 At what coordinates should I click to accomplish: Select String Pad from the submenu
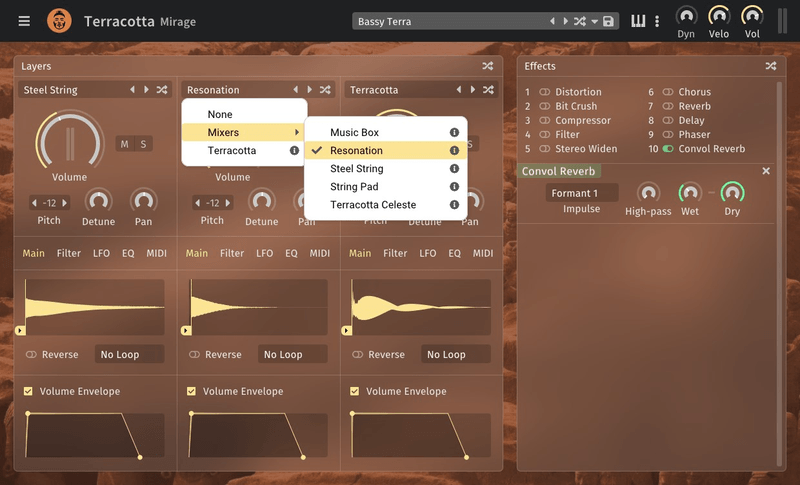[x=356, y=187]
